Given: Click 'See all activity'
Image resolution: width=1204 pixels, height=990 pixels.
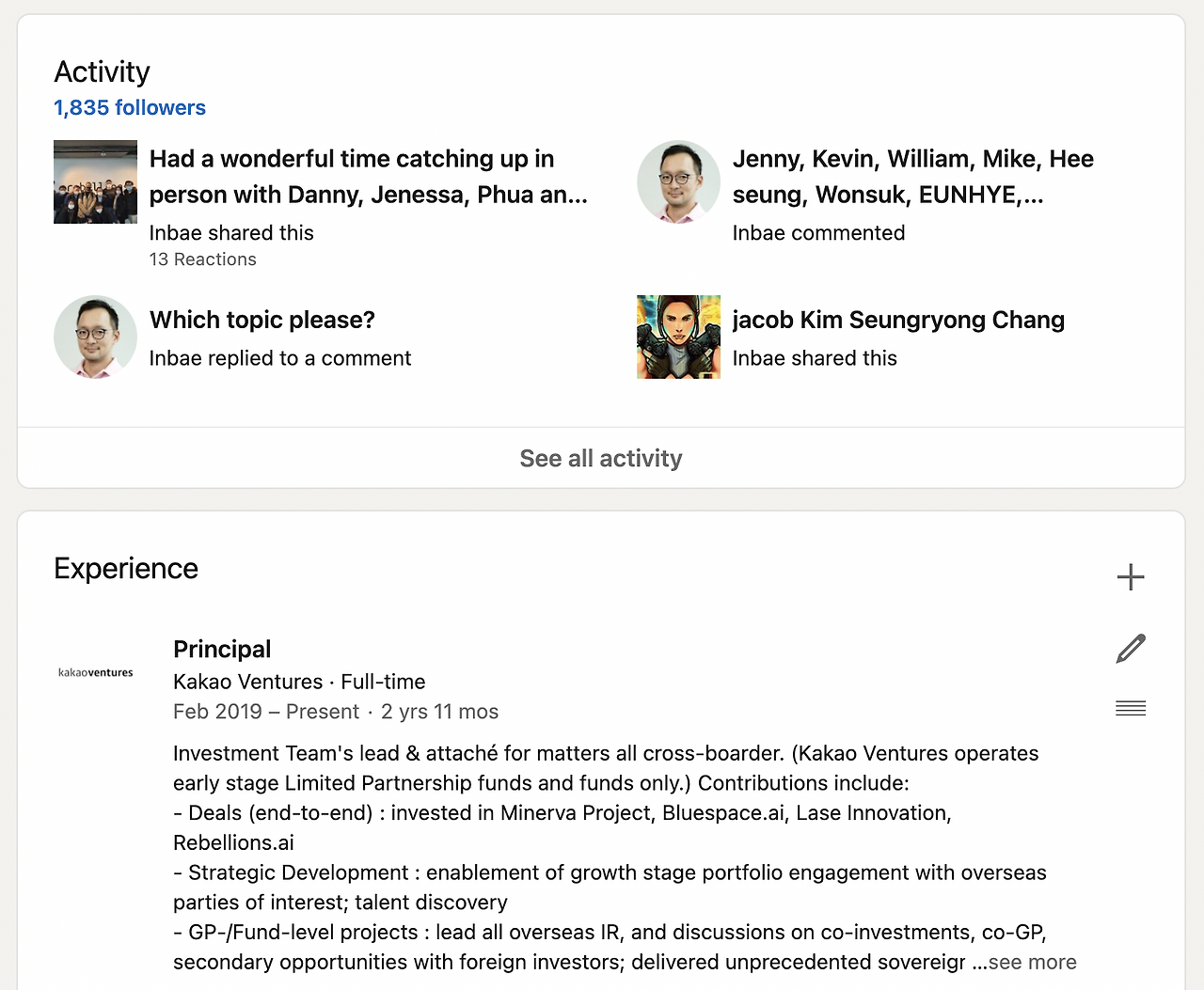Looking at the screenshot, I should click(601, 458).
